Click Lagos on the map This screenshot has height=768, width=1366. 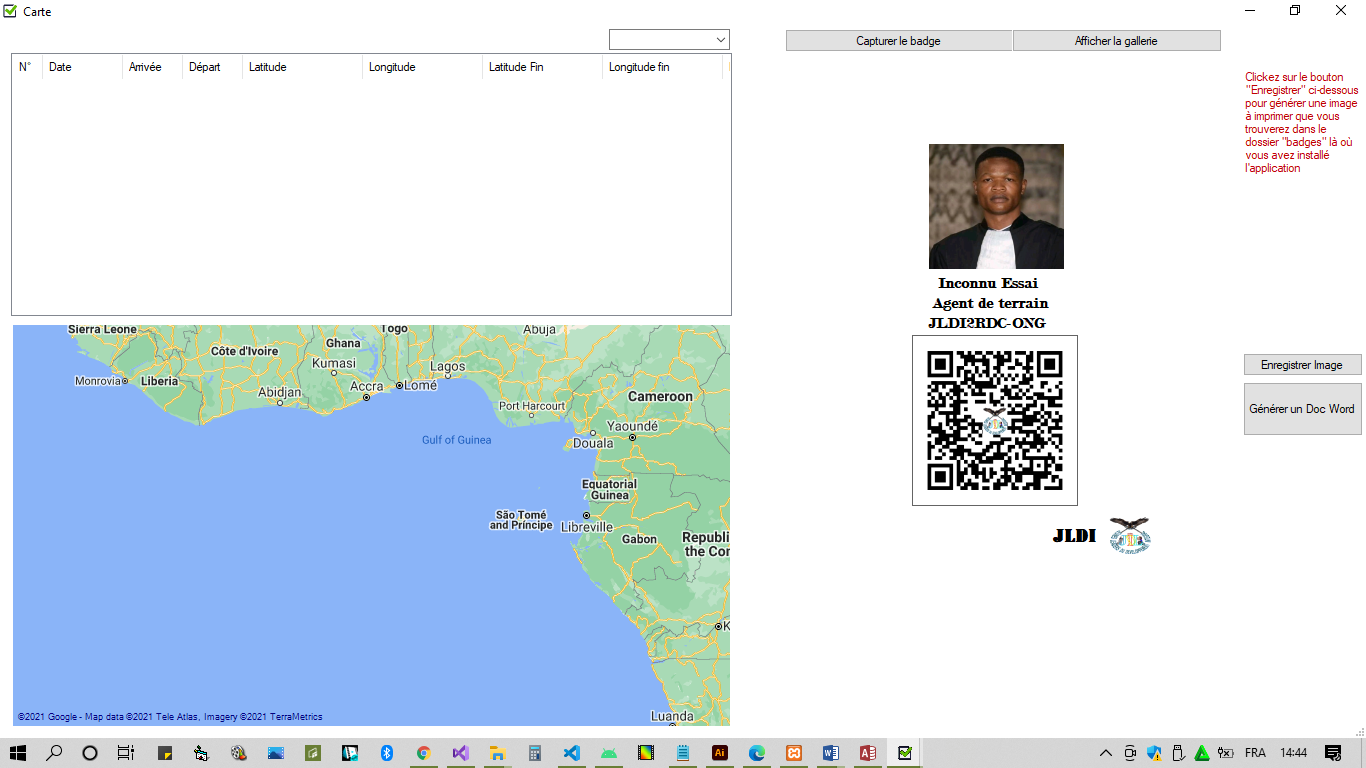tap(447, 367)
